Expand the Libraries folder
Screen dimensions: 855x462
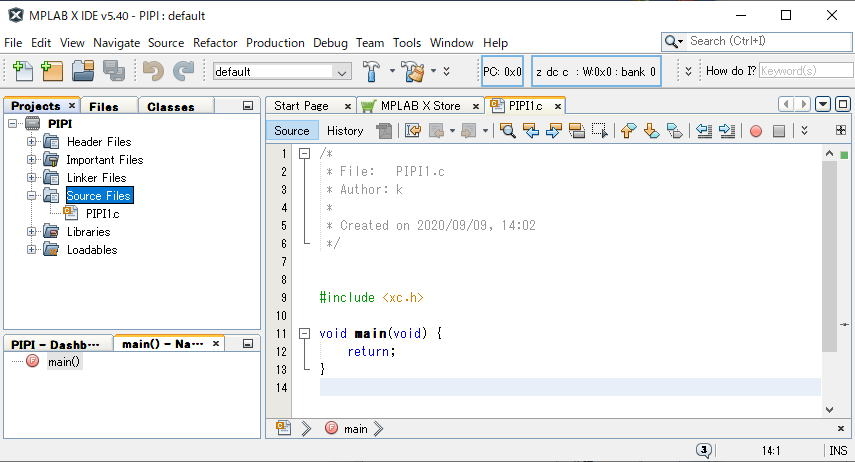[x=32, y=232]
